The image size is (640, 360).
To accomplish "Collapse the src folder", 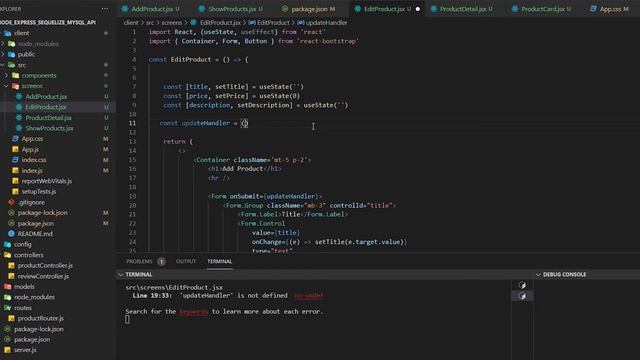I will (x=22, y=65).
